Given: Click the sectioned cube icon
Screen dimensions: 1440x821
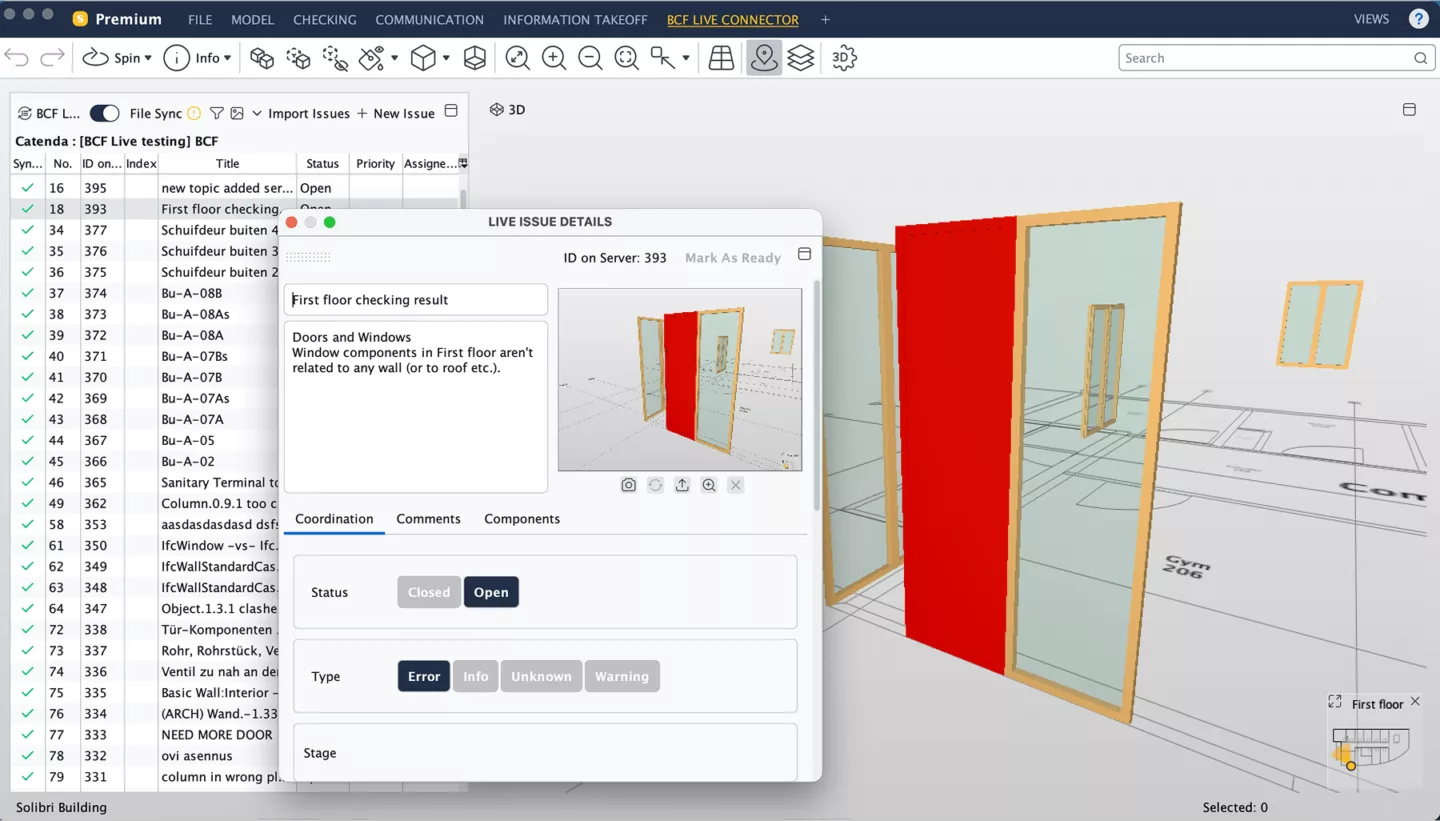Looking at the screenshot, I should pyautogui.click(x=475, y=58).
